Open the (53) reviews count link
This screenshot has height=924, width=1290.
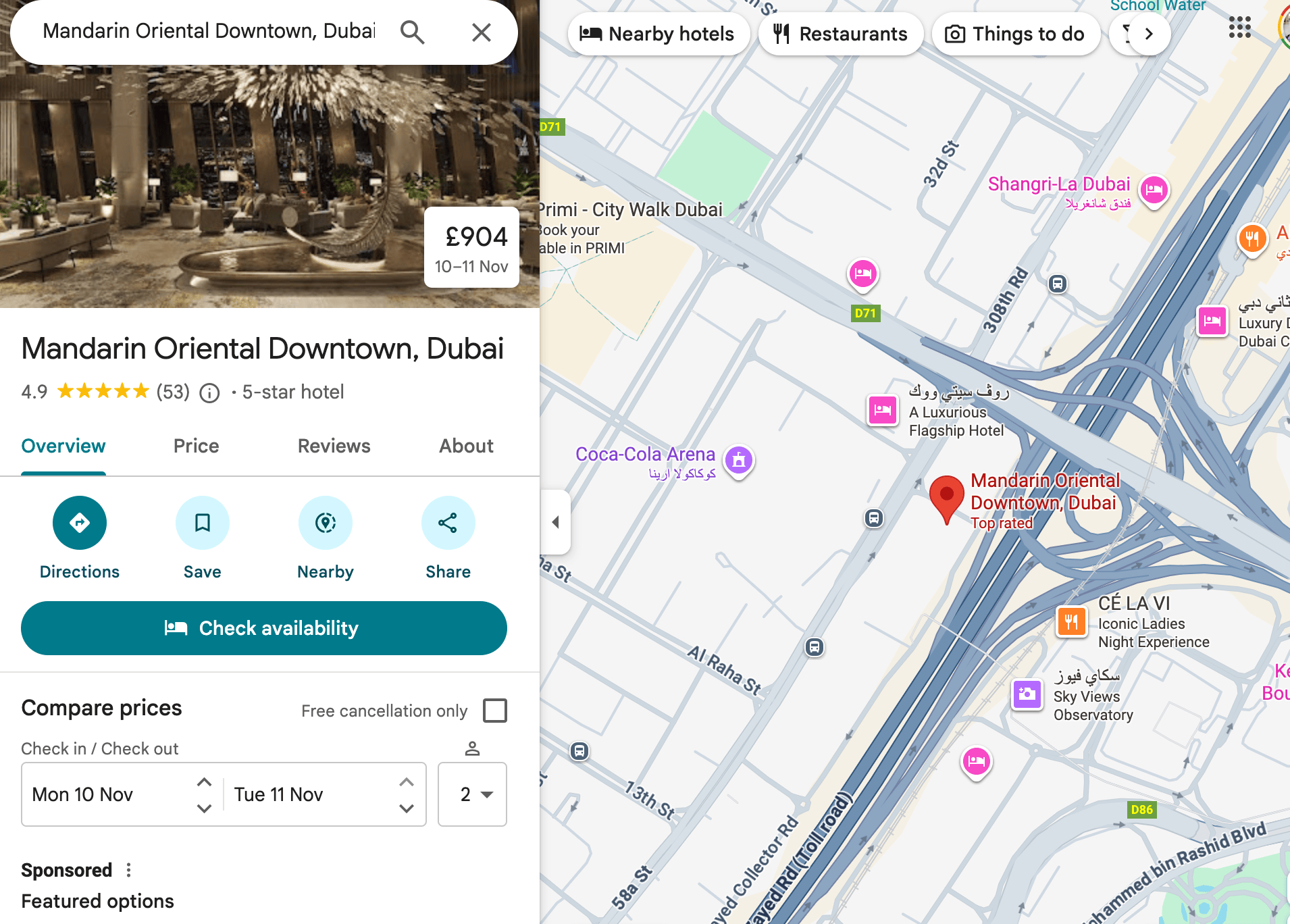pos(173,392)
